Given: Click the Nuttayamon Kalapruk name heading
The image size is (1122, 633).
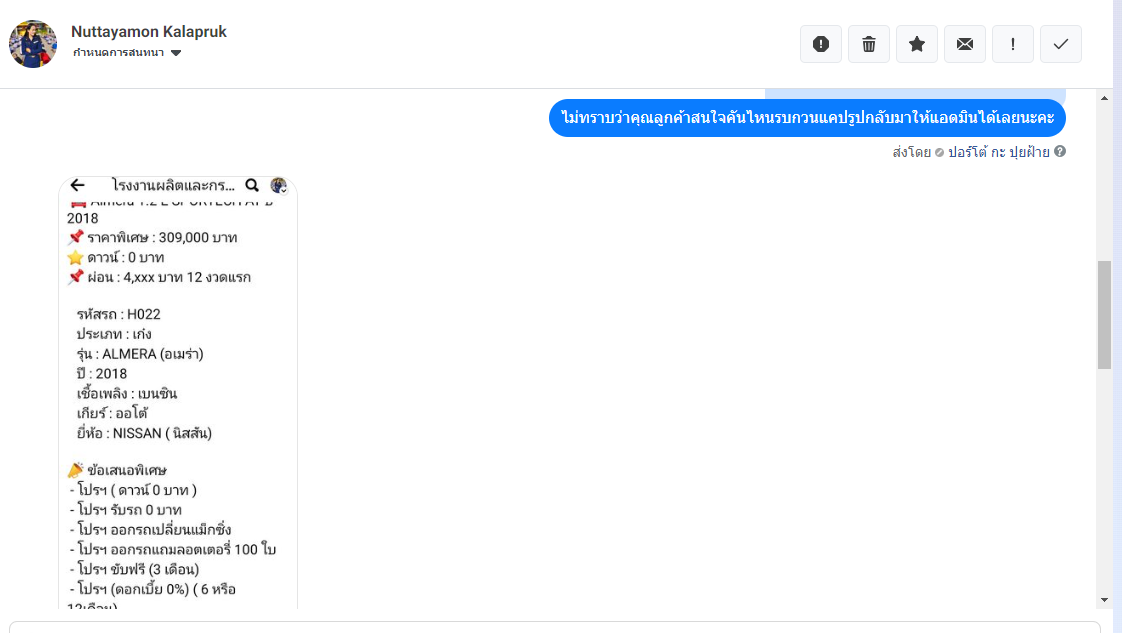Looking at the screenshot, I should click(x=149, y=32).
